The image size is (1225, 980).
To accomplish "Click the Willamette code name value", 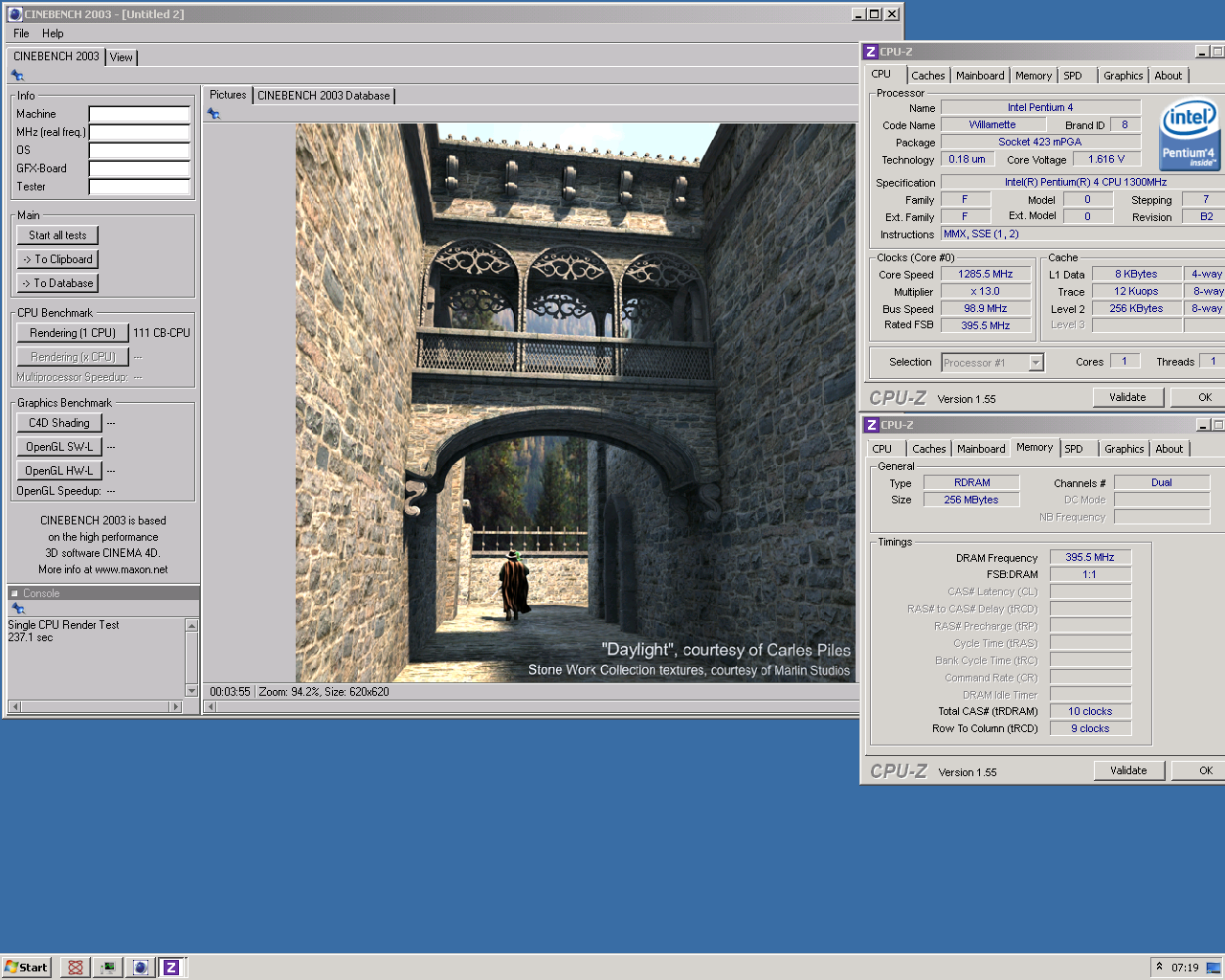I will pyautogui.click(x=992, y=125).
